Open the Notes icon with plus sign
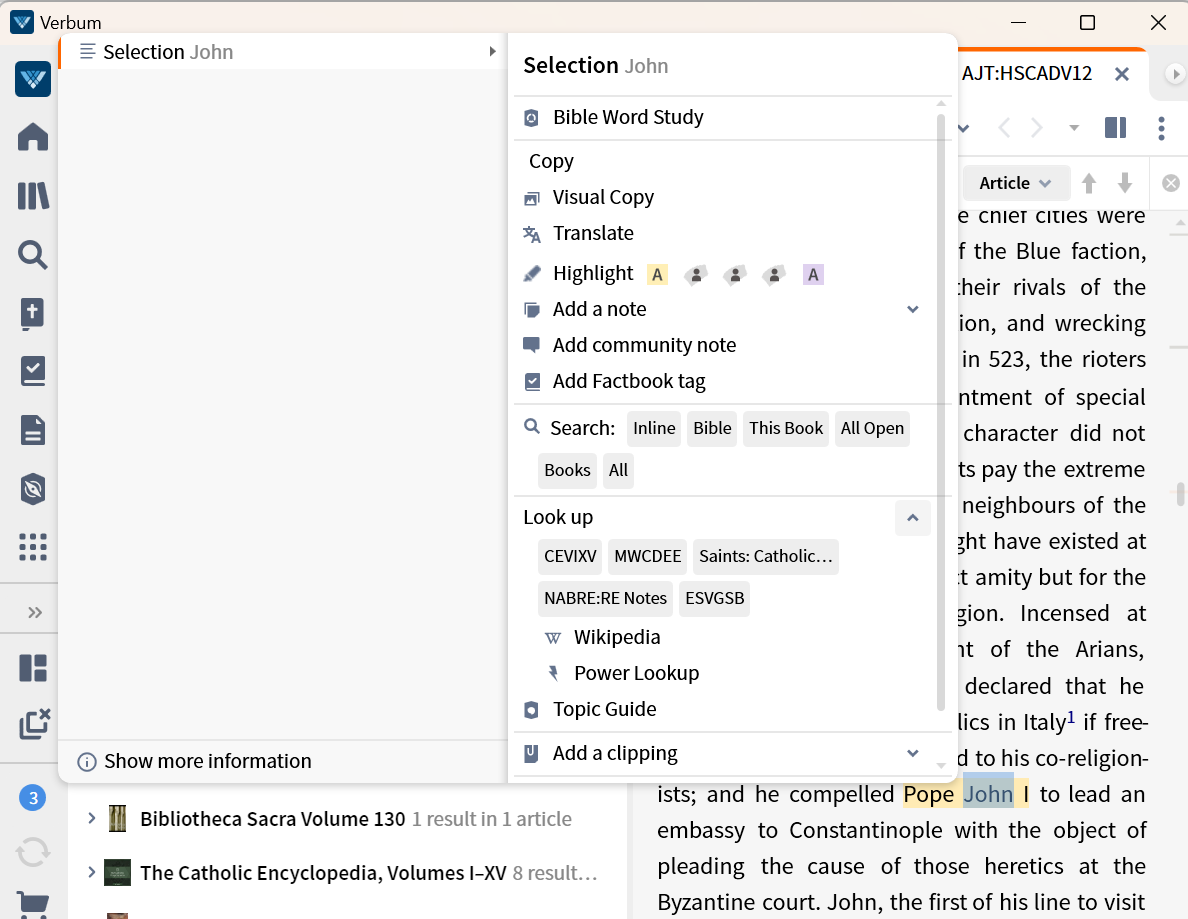Image resolution: width=1188 pixels, height=919 pixels. tap(33, 314)
